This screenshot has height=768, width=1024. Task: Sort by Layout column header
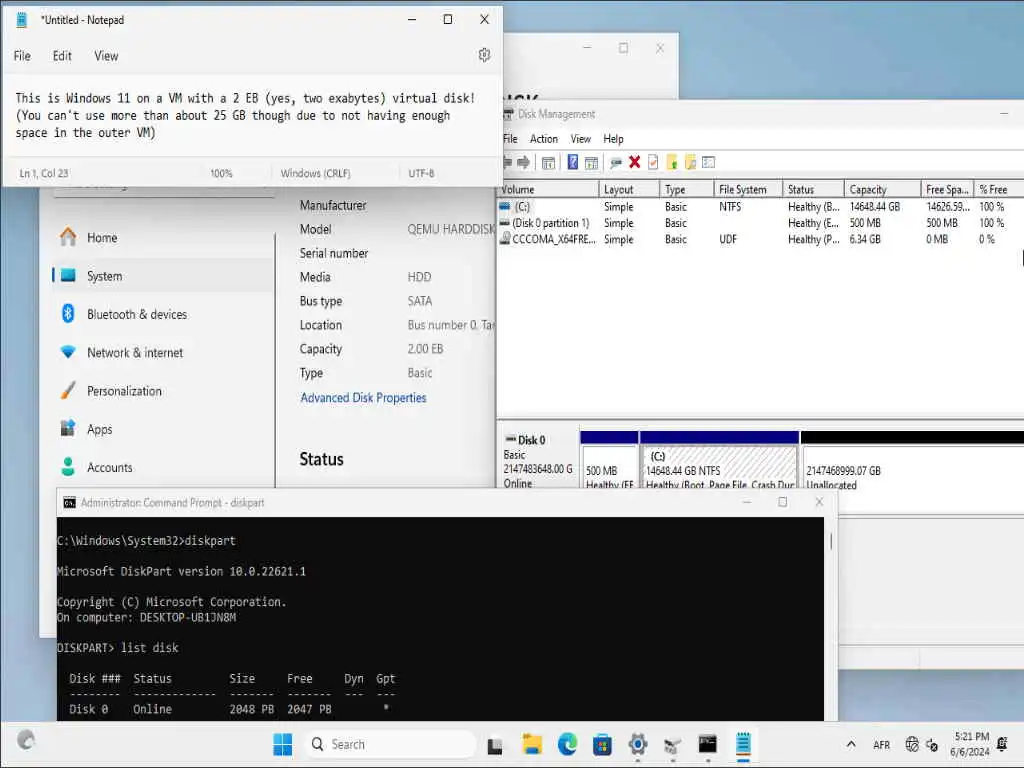pyautogui.click(x=629, y=189)
